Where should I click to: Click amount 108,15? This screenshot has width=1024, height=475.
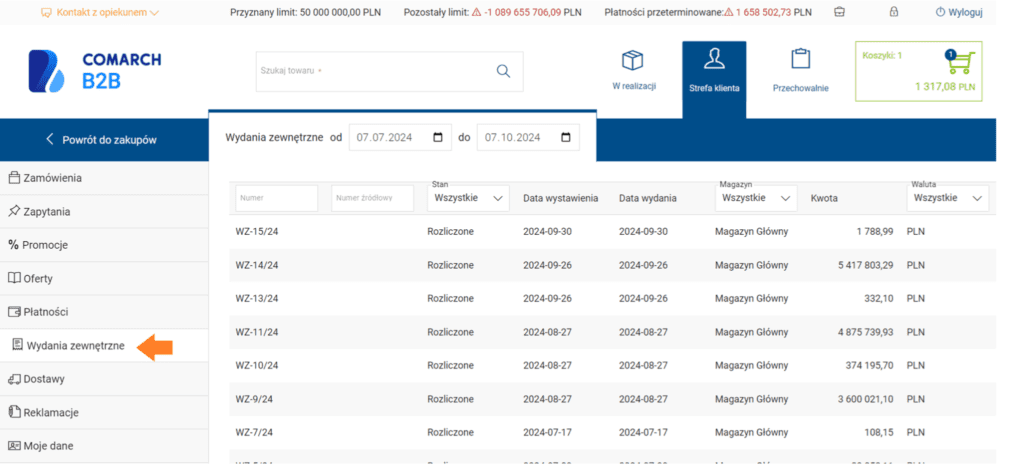(x=880, y=433)
